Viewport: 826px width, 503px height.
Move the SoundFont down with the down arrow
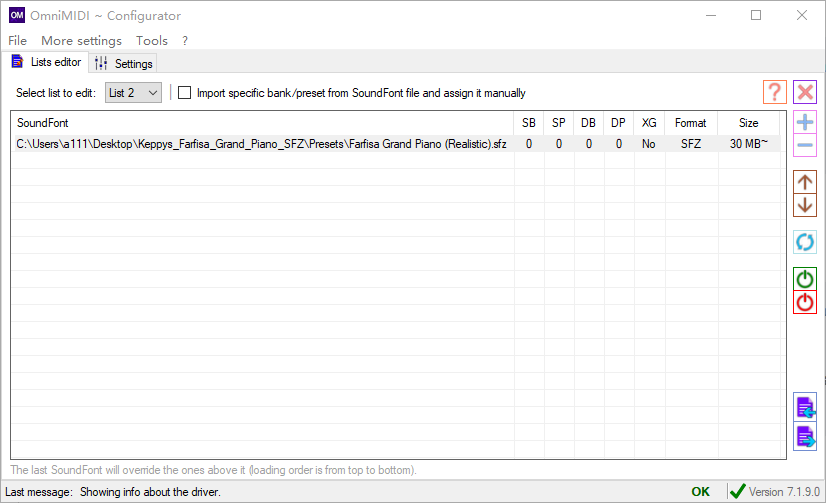pos(805,205)
